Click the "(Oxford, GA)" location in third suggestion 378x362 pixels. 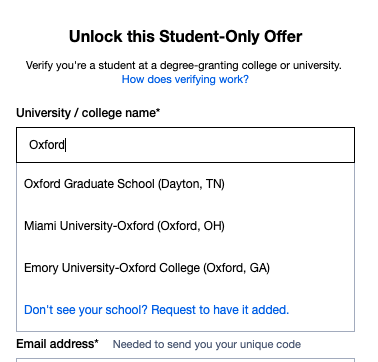[x=237, y=268]
